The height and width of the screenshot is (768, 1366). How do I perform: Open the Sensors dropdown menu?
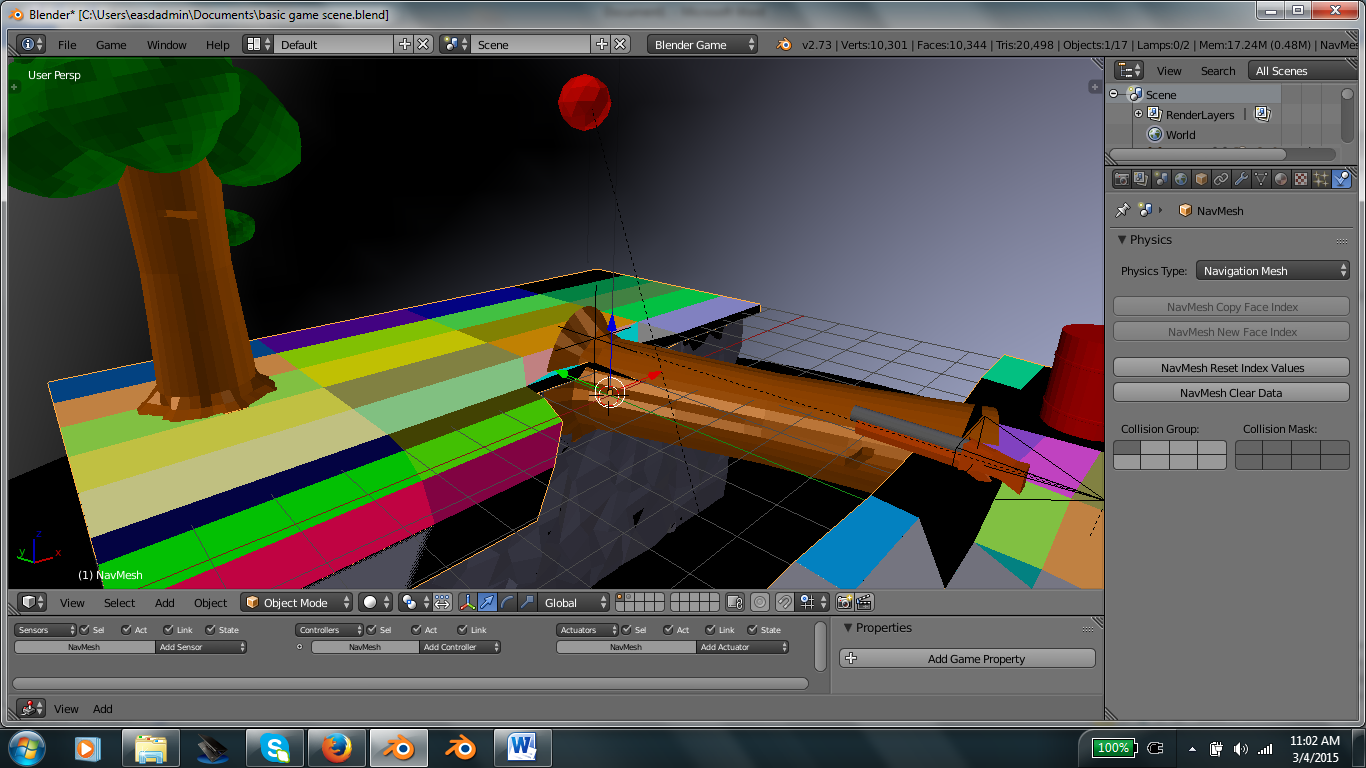click(x=46, y=630)
